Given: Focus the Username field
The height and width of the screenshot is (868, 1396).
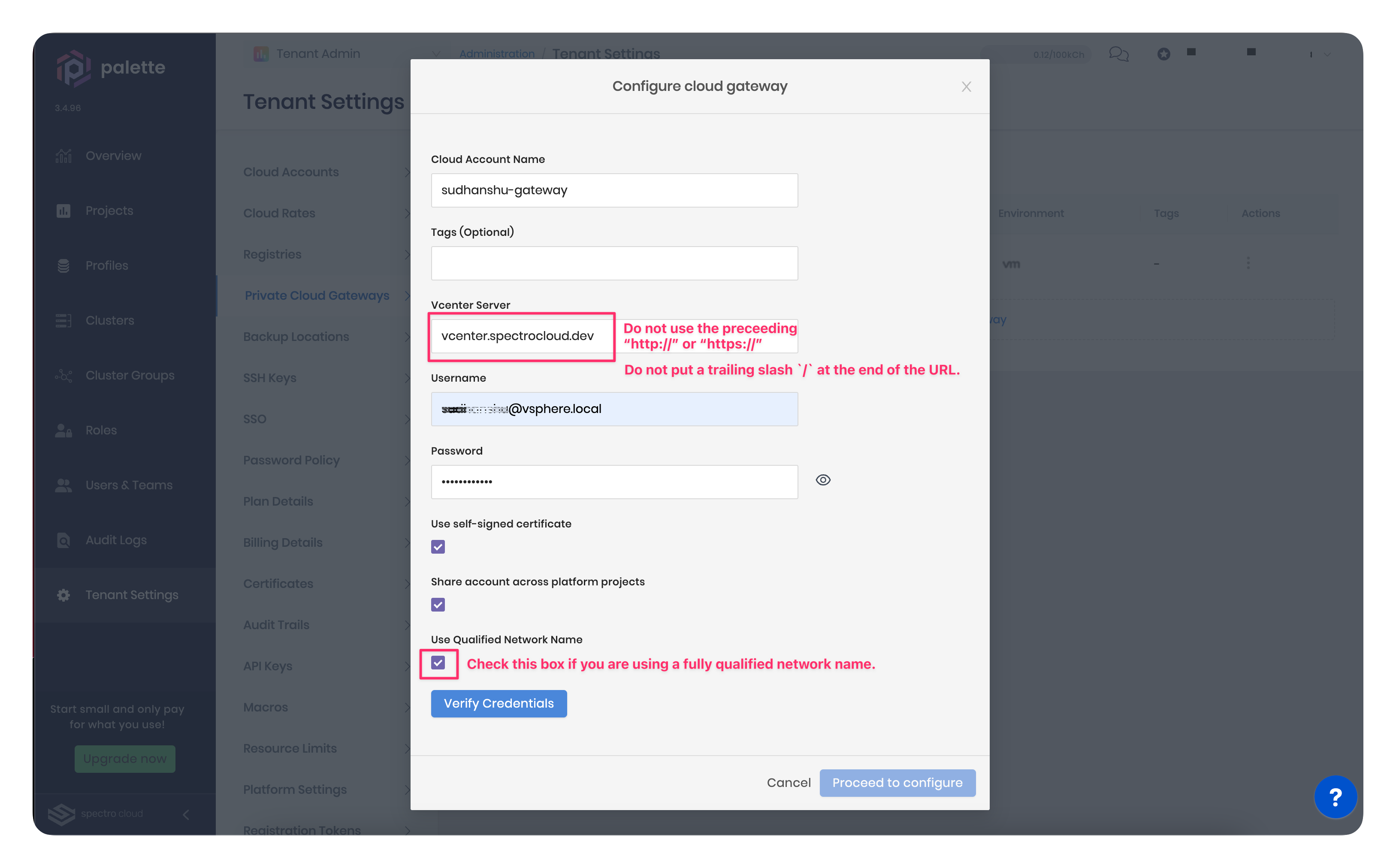Looking at the screenshot, I should coord(614,409).
